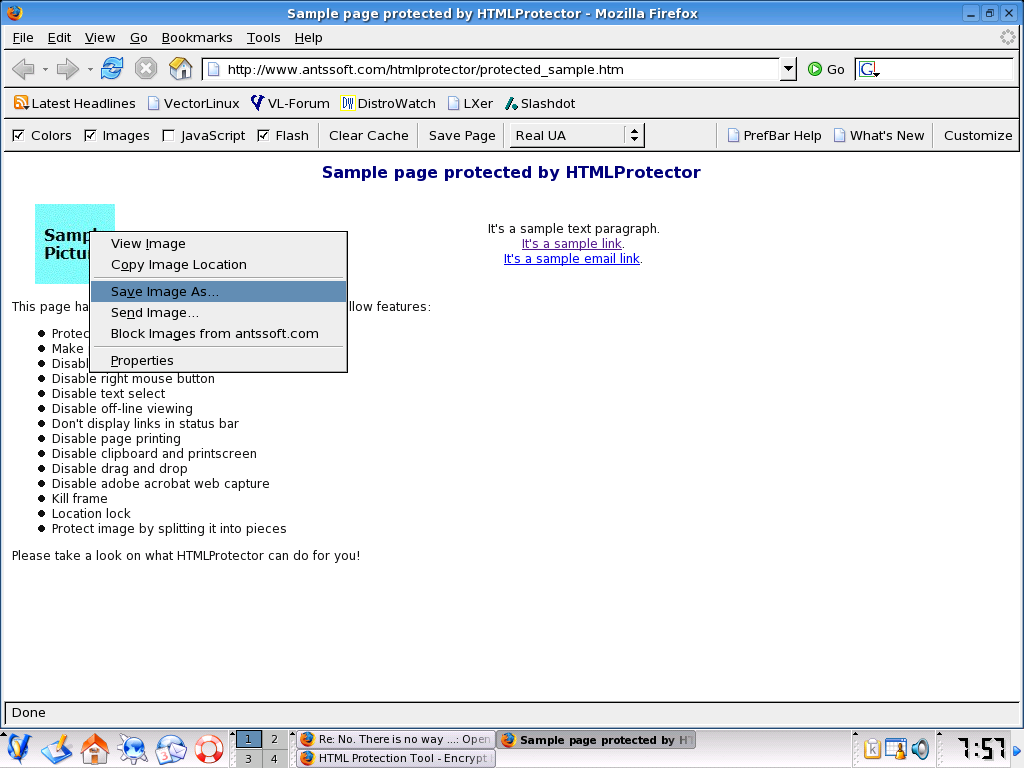Image resolution: width=1024 pixels, height=768 pixels.
Task: Choose Block Images from antssoft.com
Action: point(218,333)
